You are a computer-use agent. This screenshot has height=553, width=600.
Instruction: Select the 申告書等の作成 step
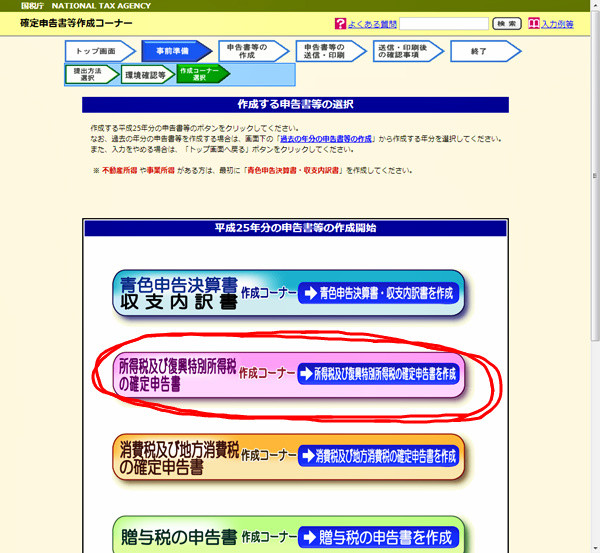[x=254, y=51]
